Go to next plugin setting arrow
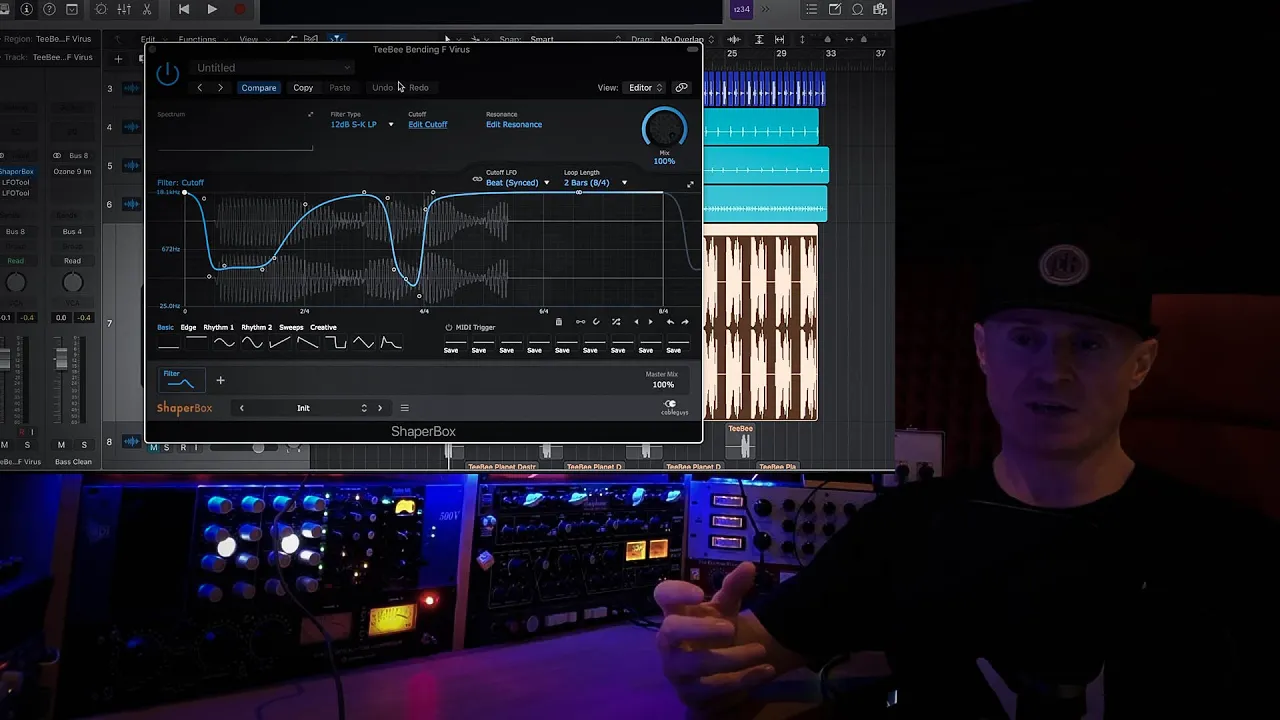This screenshot has height=720, width=1280. 220,88
